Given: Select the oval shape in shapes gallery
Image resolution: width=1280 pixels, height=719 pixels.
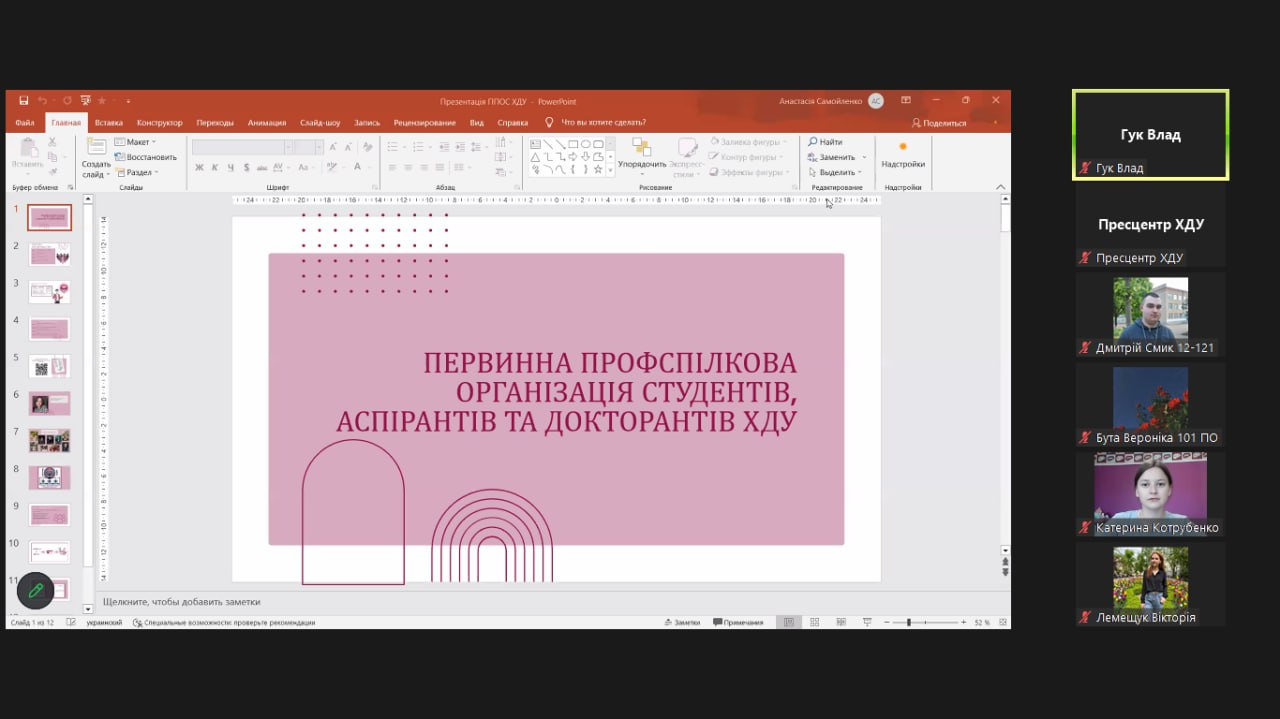Looking at the screenshot, I should tap(586, 144).
